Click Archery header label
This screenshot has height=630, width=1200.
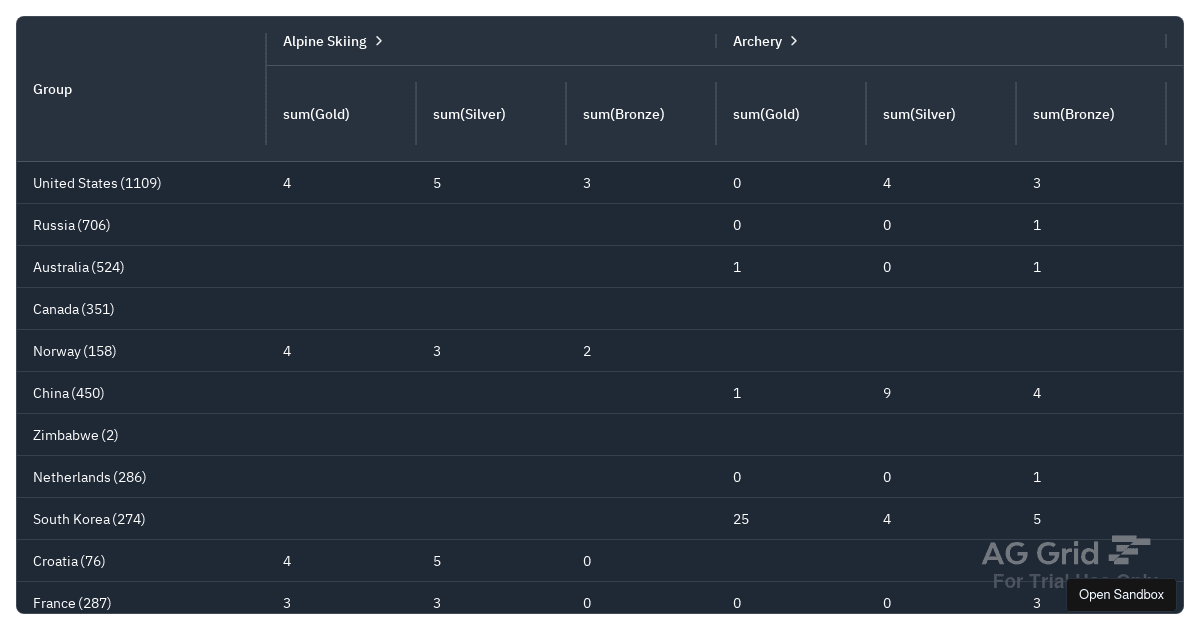pos(757,41)
